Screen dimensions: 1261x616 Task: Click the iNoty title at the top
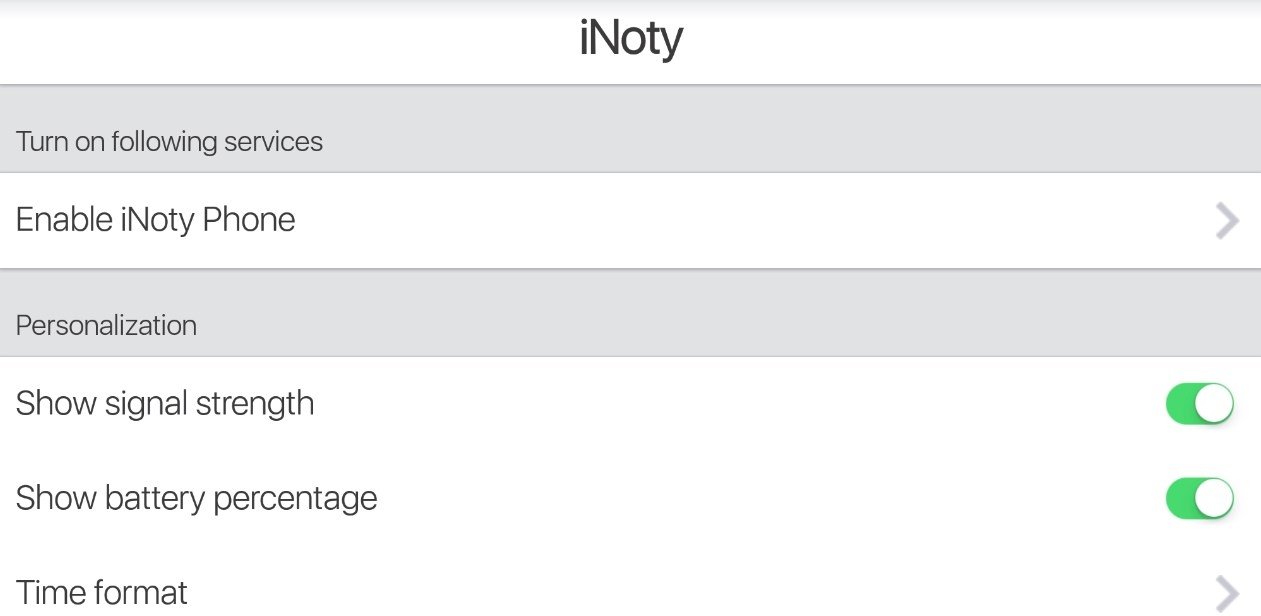pyautogui.click(x=631, y=39)
